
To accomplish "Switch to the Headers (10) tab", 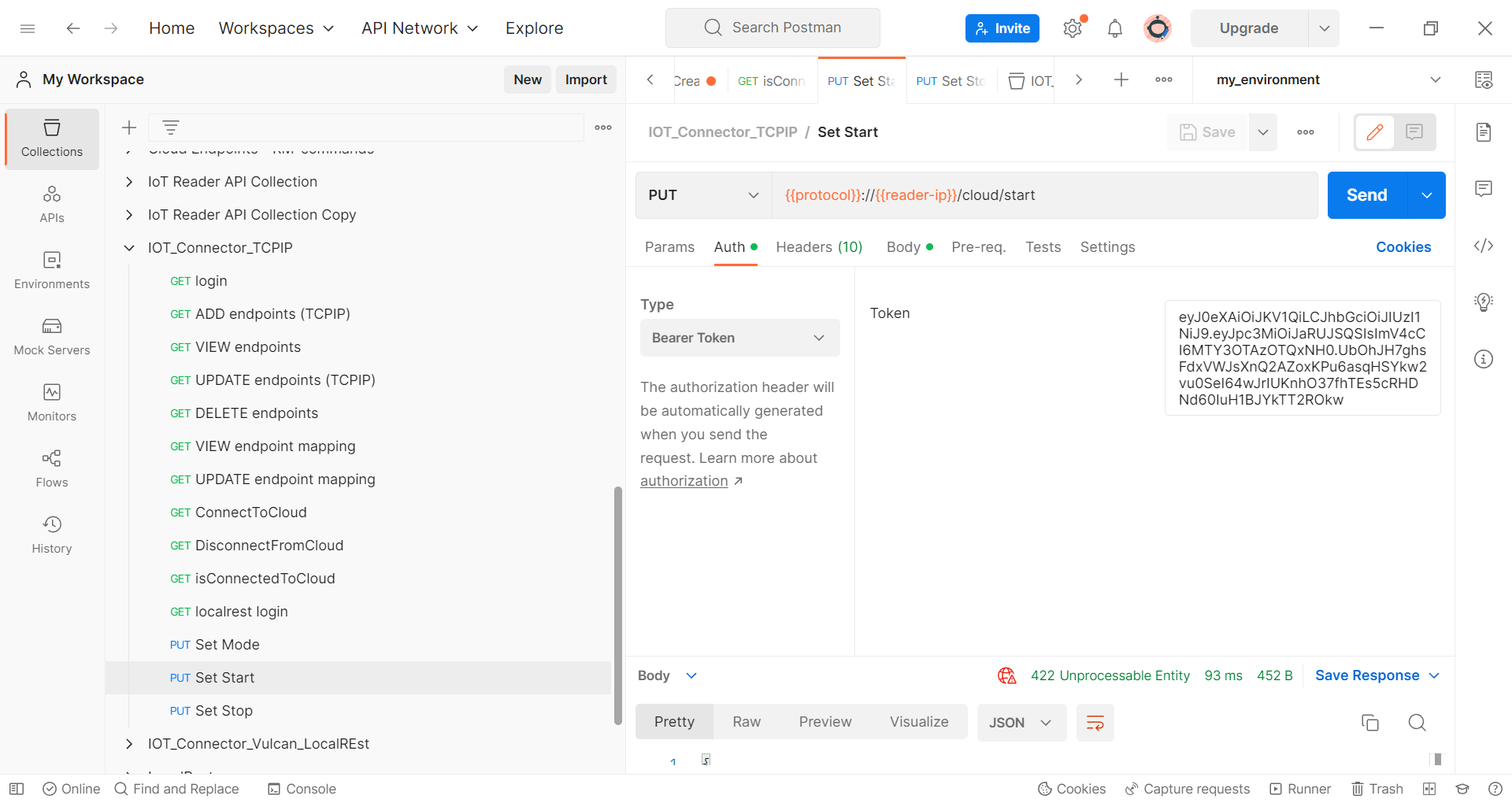I will (819, 247).
